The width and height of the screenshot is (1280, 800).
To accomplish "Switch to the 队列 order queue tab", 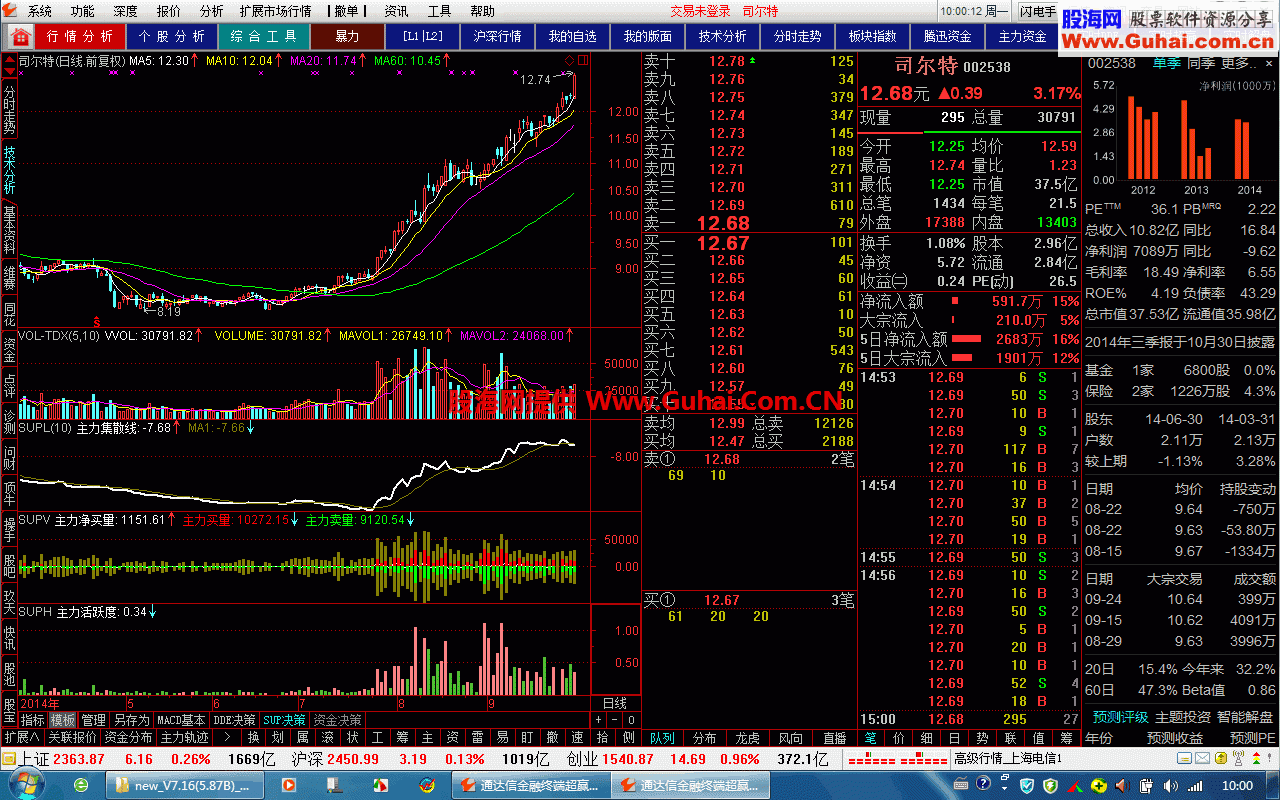I will (x=661, y=738).
